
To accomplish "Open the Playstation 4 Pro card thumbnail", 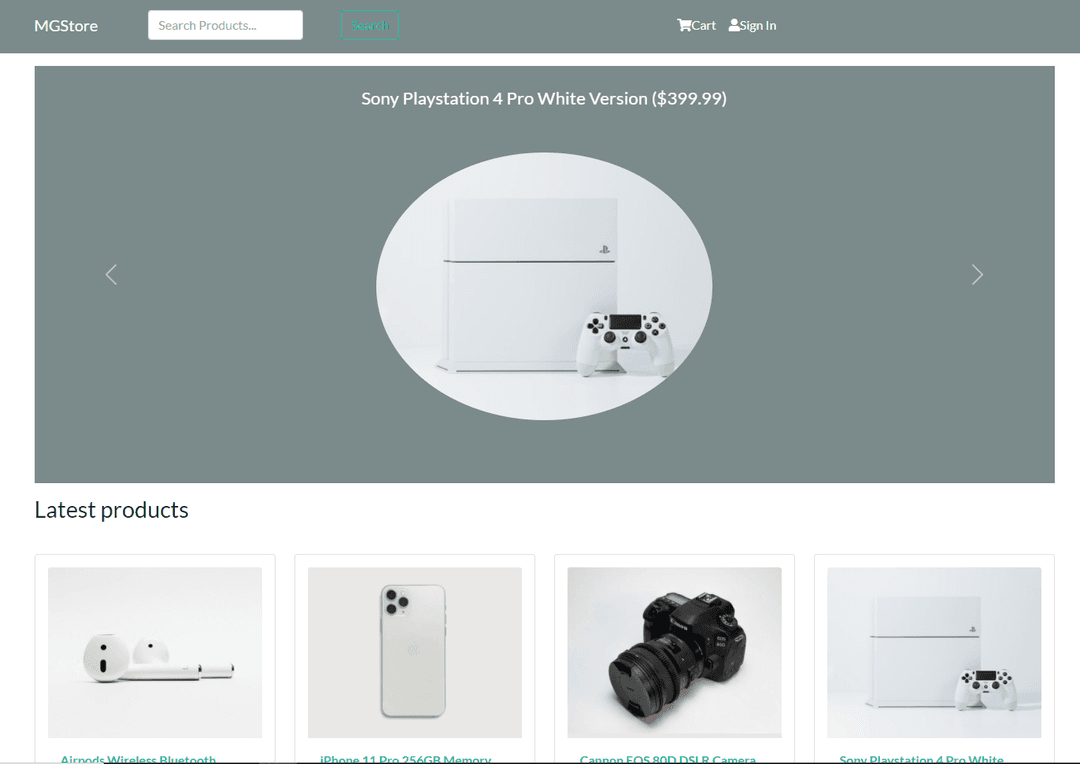I will tap(934, 652).
